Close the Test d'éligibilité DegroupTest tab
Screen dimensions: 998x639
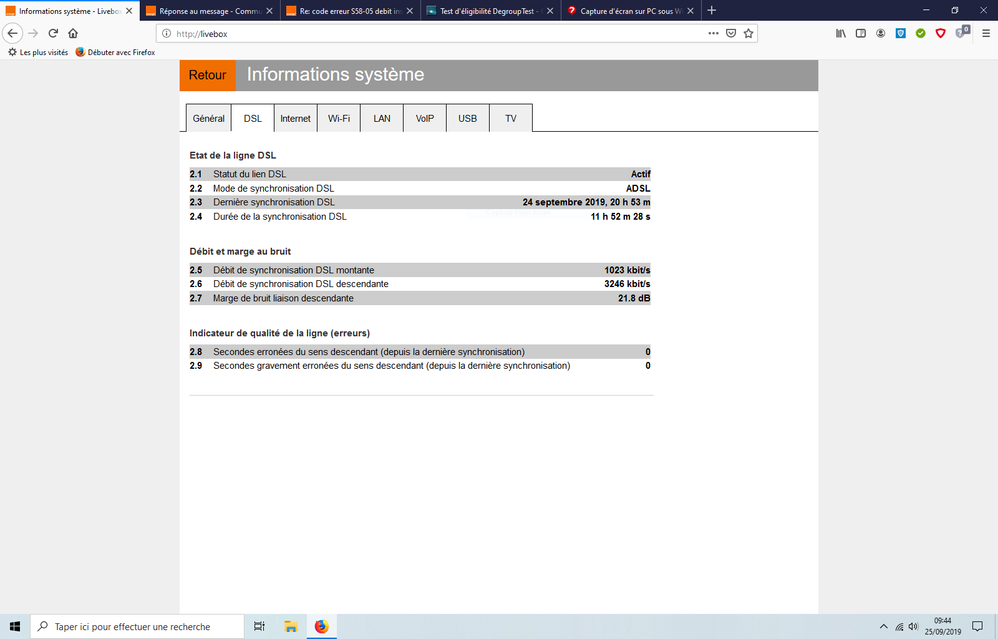click(x=550, y=11)
